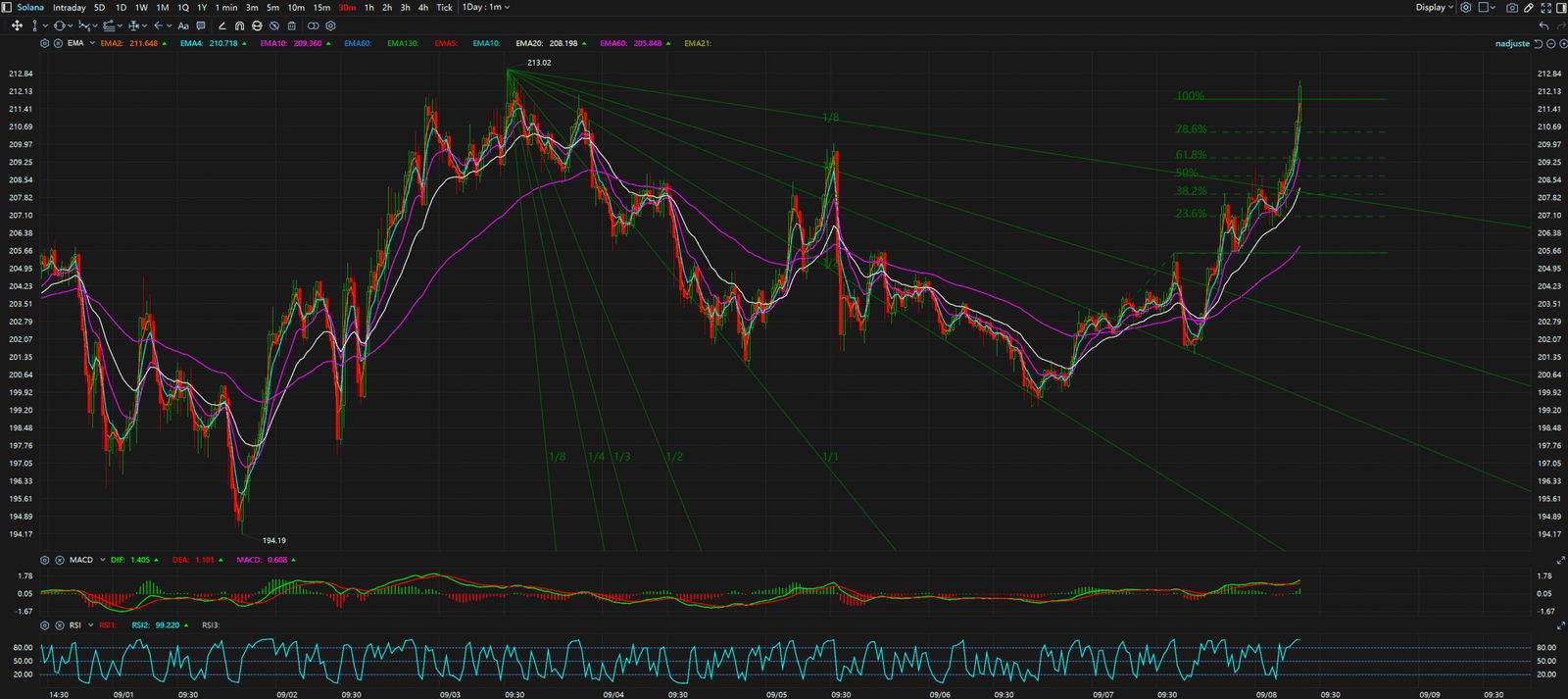The height and width of the screenshot is (699, 1568).
Task: Click the EMA20 value 208.198
Action: 563,43
